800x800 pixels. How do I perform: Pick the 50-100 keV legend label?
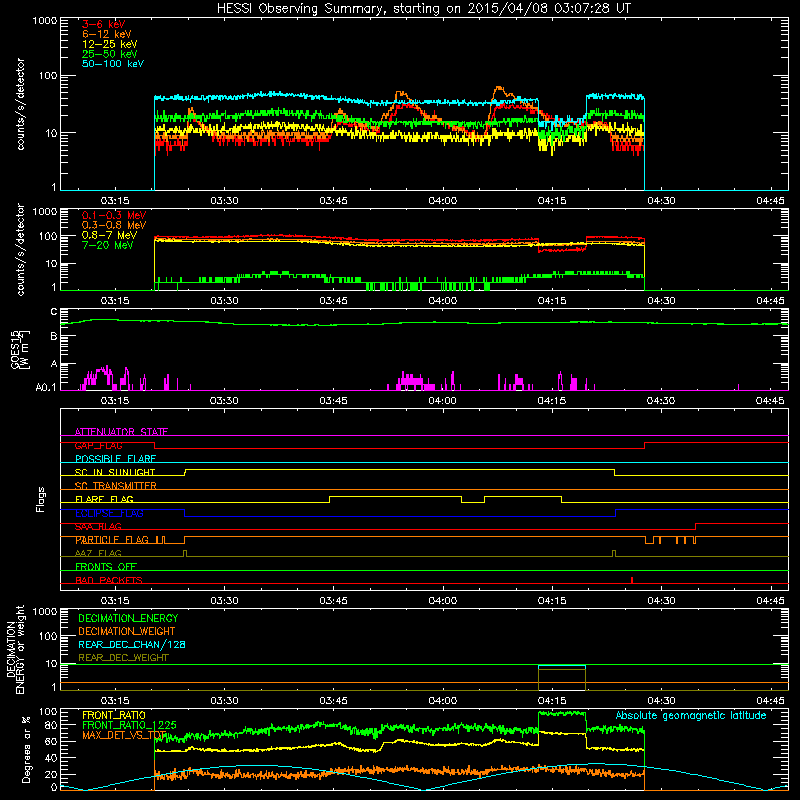113,64
